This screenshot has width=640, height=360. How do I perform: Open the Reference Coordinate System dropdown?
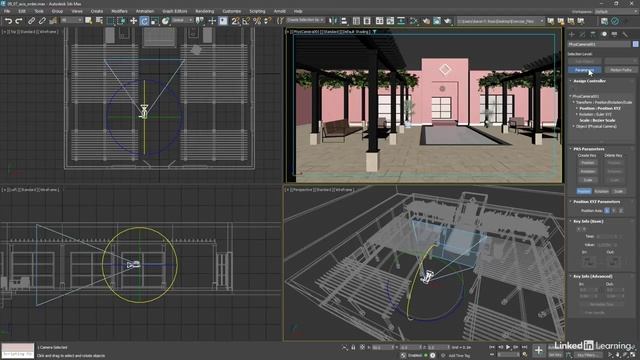(182, 20)
